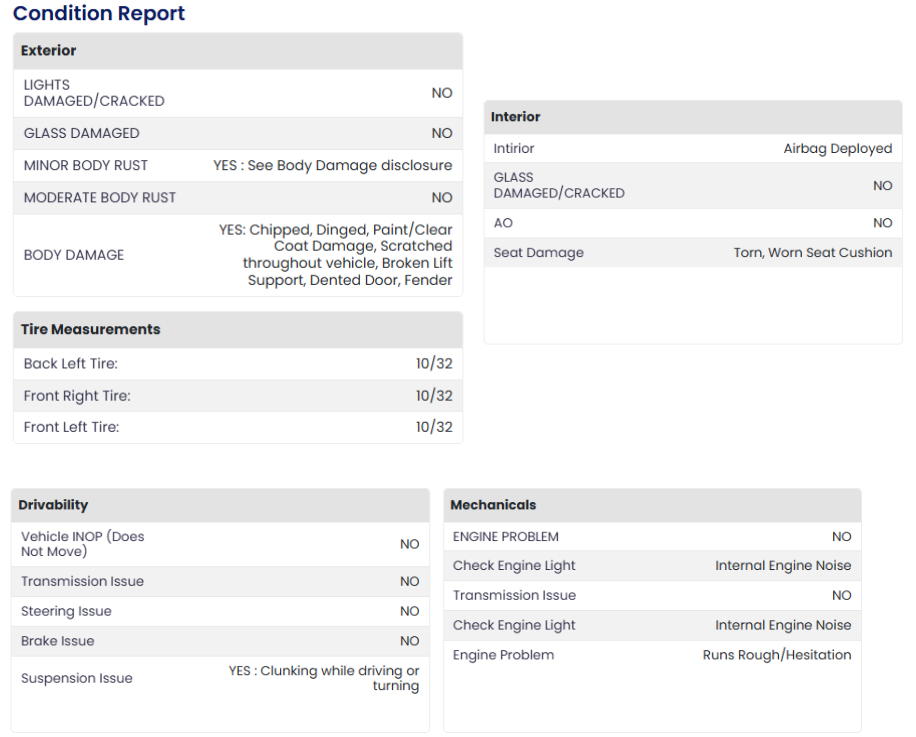Click the Condition Report heading
The image size is (916, 737).
tap(99, 14)
